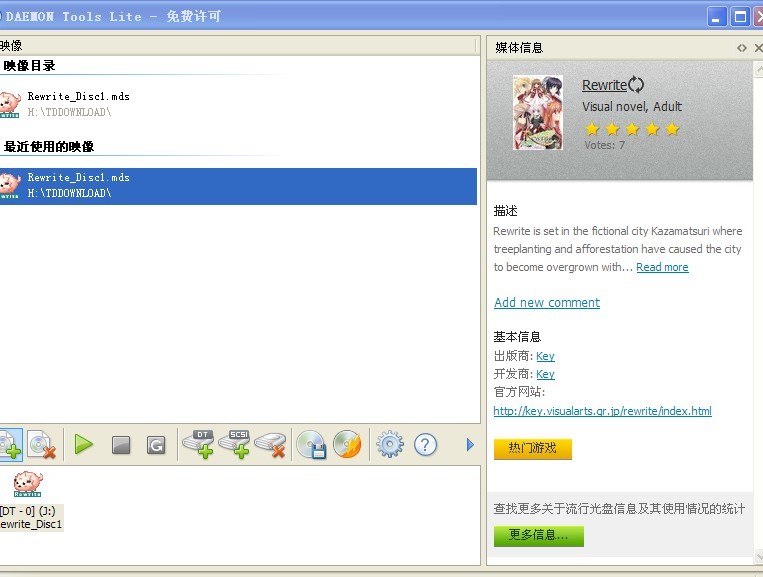Click the reload/remount G icon
The image size is (763, 577).
[x=156, y=445]
